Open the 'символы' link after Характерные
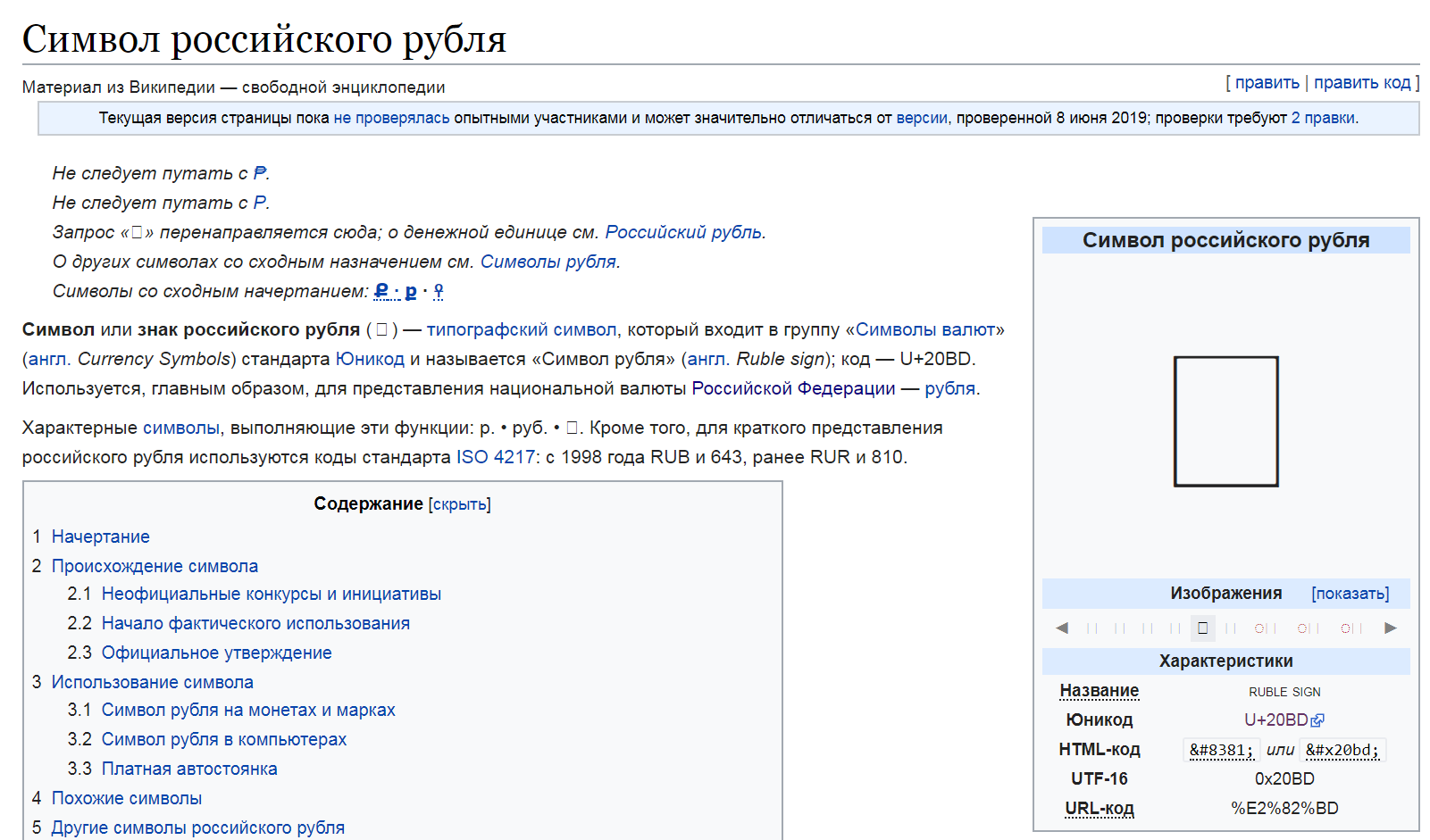This screenshot has height=840, width=1430. 181,428
